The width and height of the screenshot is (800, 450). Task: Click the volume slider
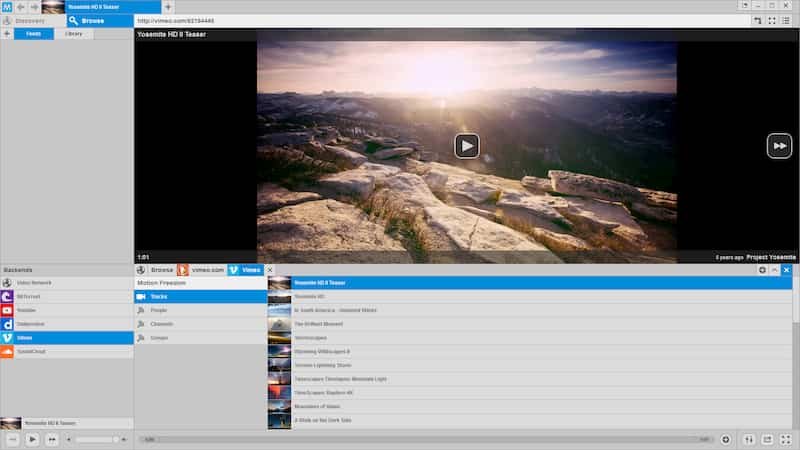coord(96,439)
